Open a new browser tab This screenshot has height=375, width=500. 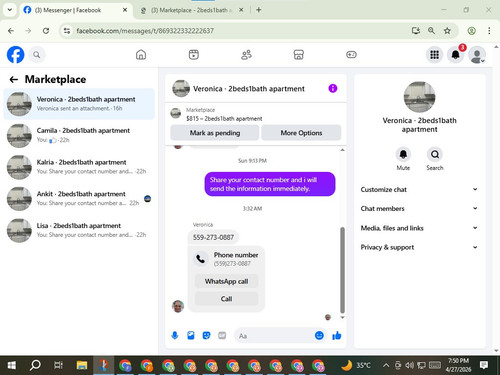(259, 10)
